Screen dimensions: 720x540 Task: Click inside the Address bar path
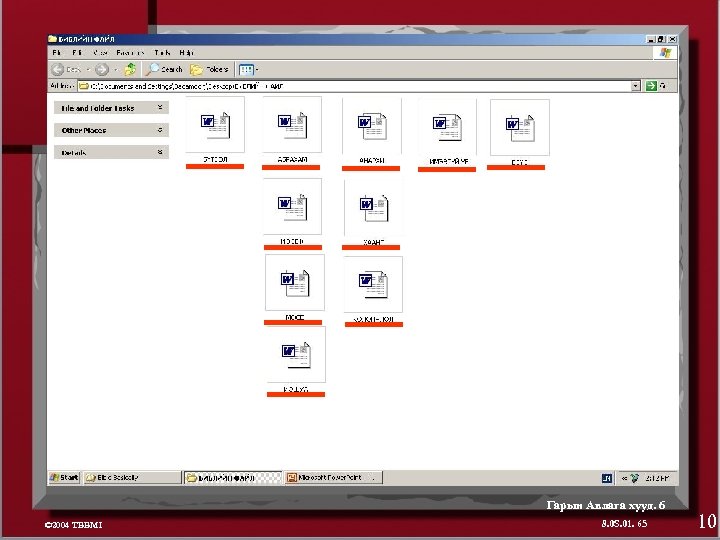pyautogui.click(x=358, y=86)
